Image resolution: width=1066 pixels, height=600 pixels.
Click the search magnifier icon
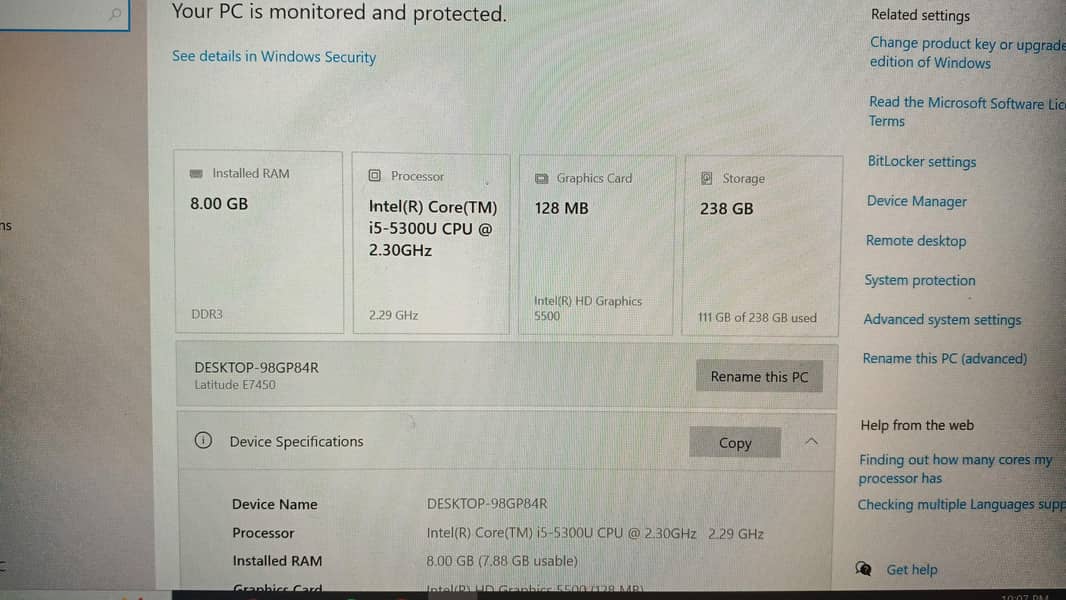click(x=116, y=14)
